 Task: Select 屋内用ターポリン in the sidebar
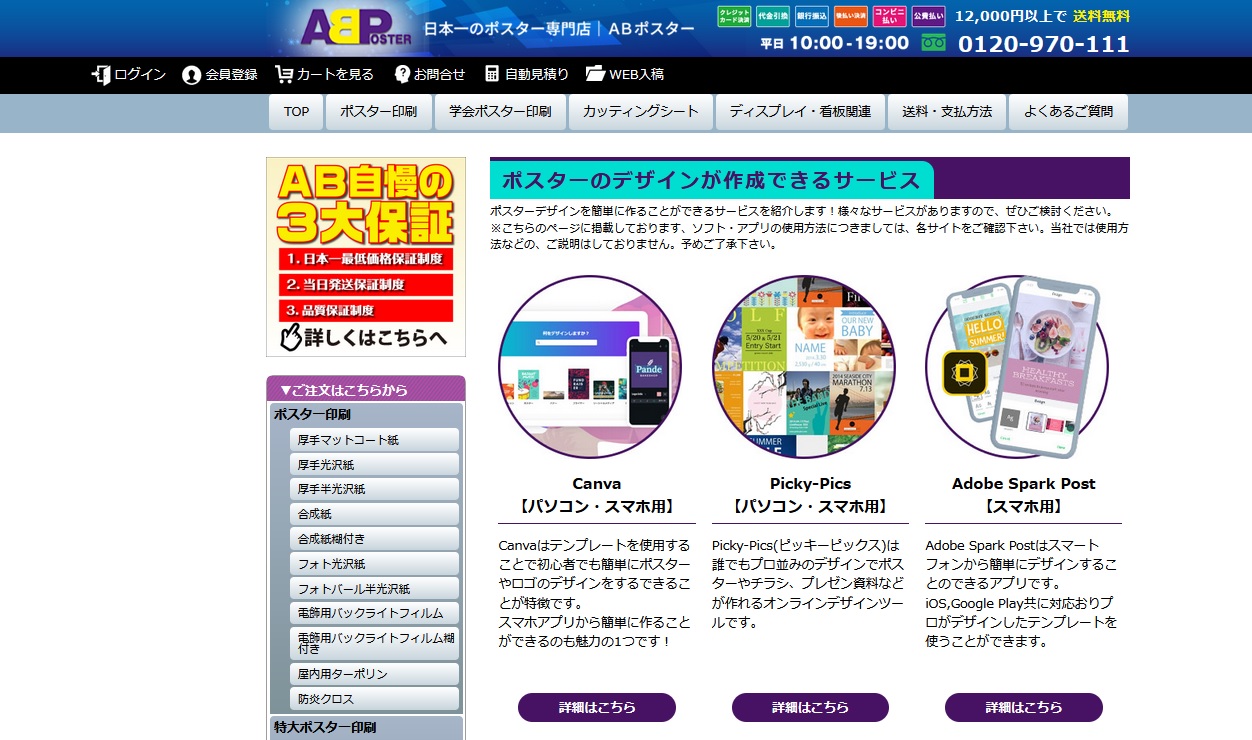(x=374, y=674)
